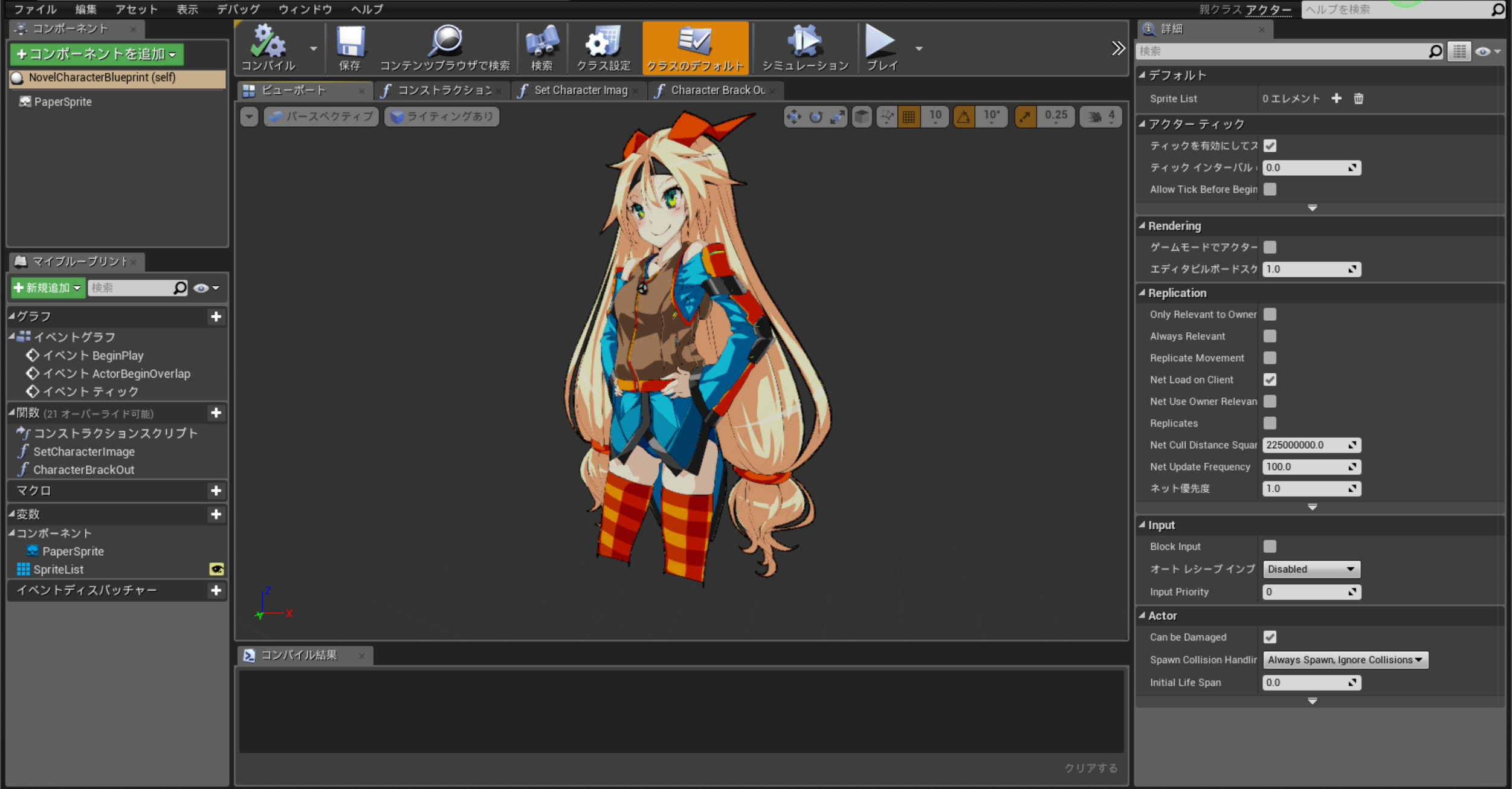Open the パースペクティブ view mode button
This screenshot has width=1512, height=789.
point(321,117)
